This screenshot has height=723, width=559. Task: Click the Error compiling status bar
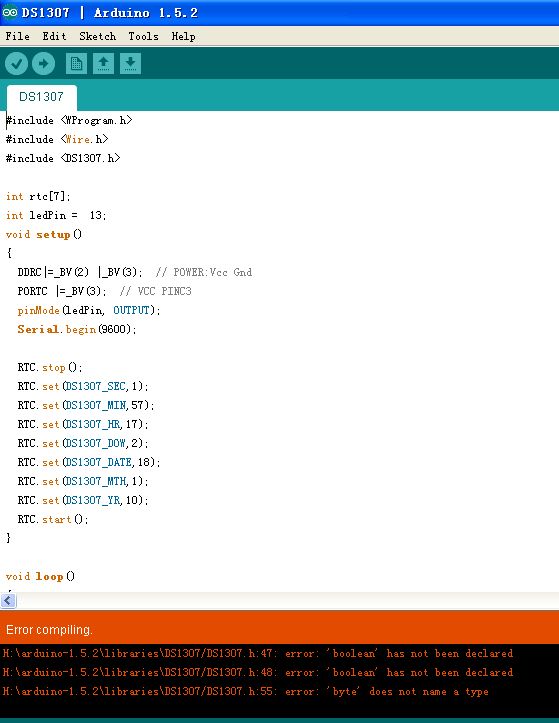pos(280,629)
